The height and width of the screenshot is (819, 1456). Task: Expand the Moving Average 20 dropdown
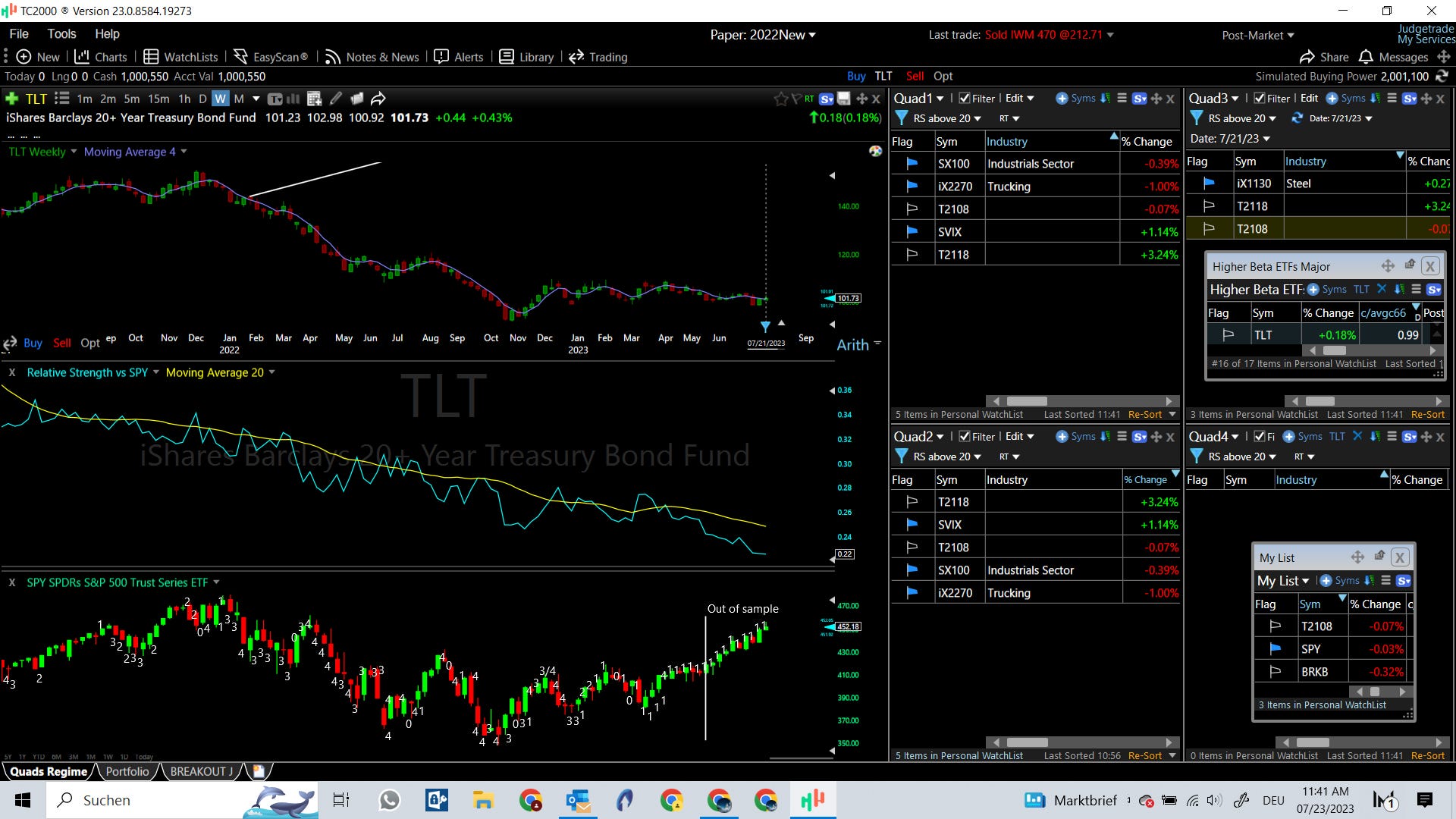[271, 372]
